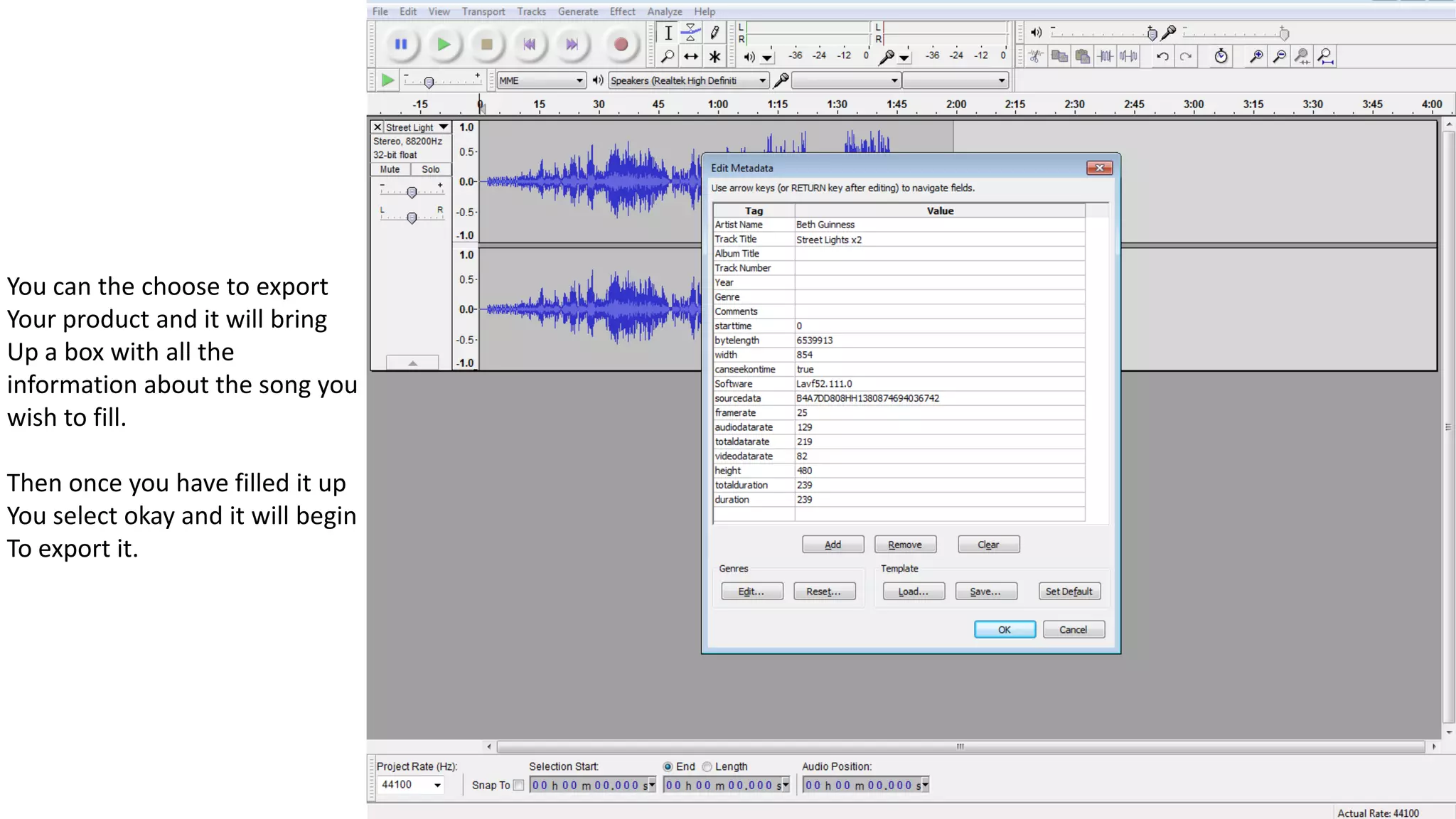Click Template Load... button
The image size is (1456, 819).
(914, 591)
